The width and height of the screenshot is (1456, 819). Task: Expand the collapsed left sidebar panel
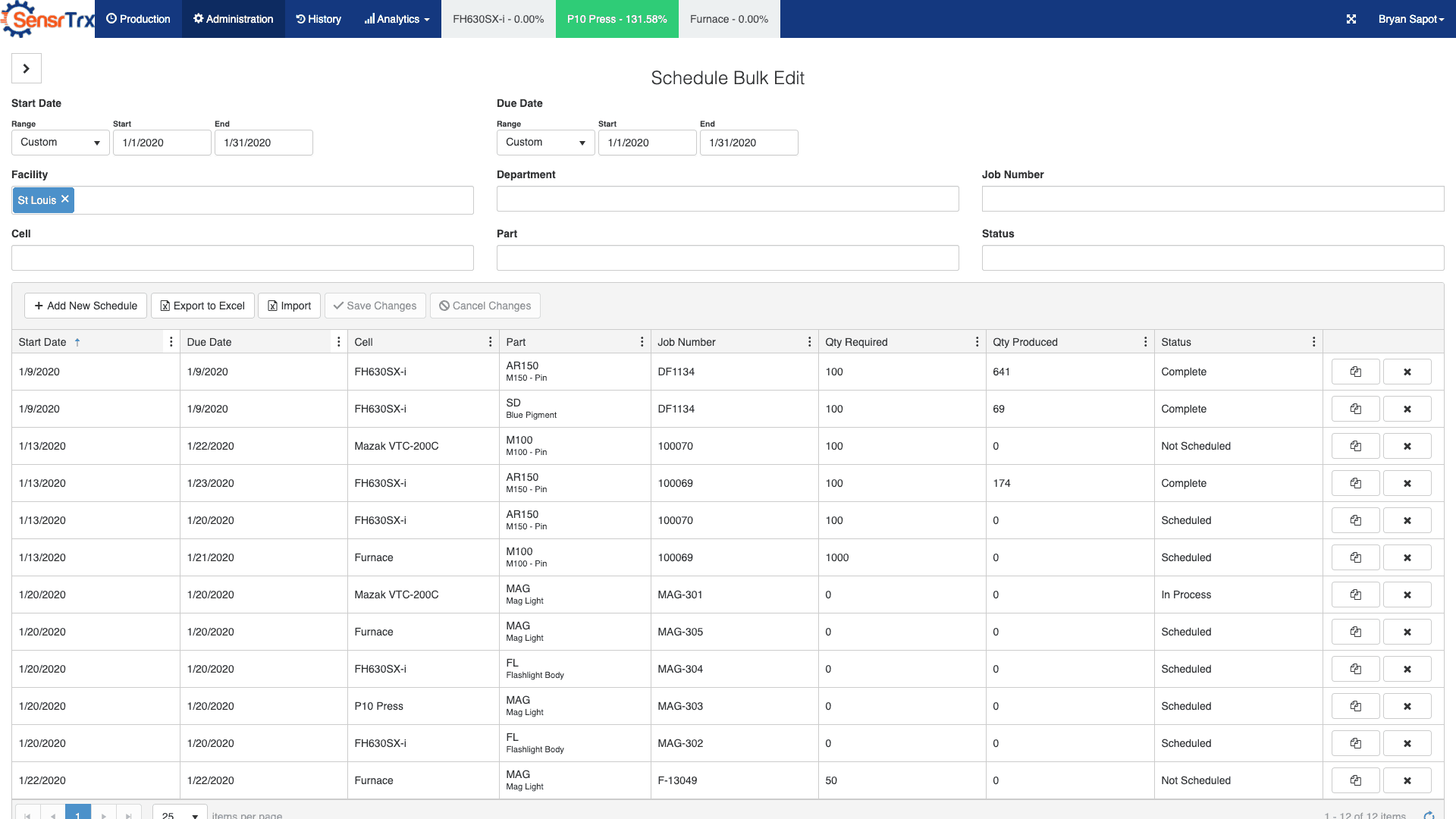click(26, 68)
